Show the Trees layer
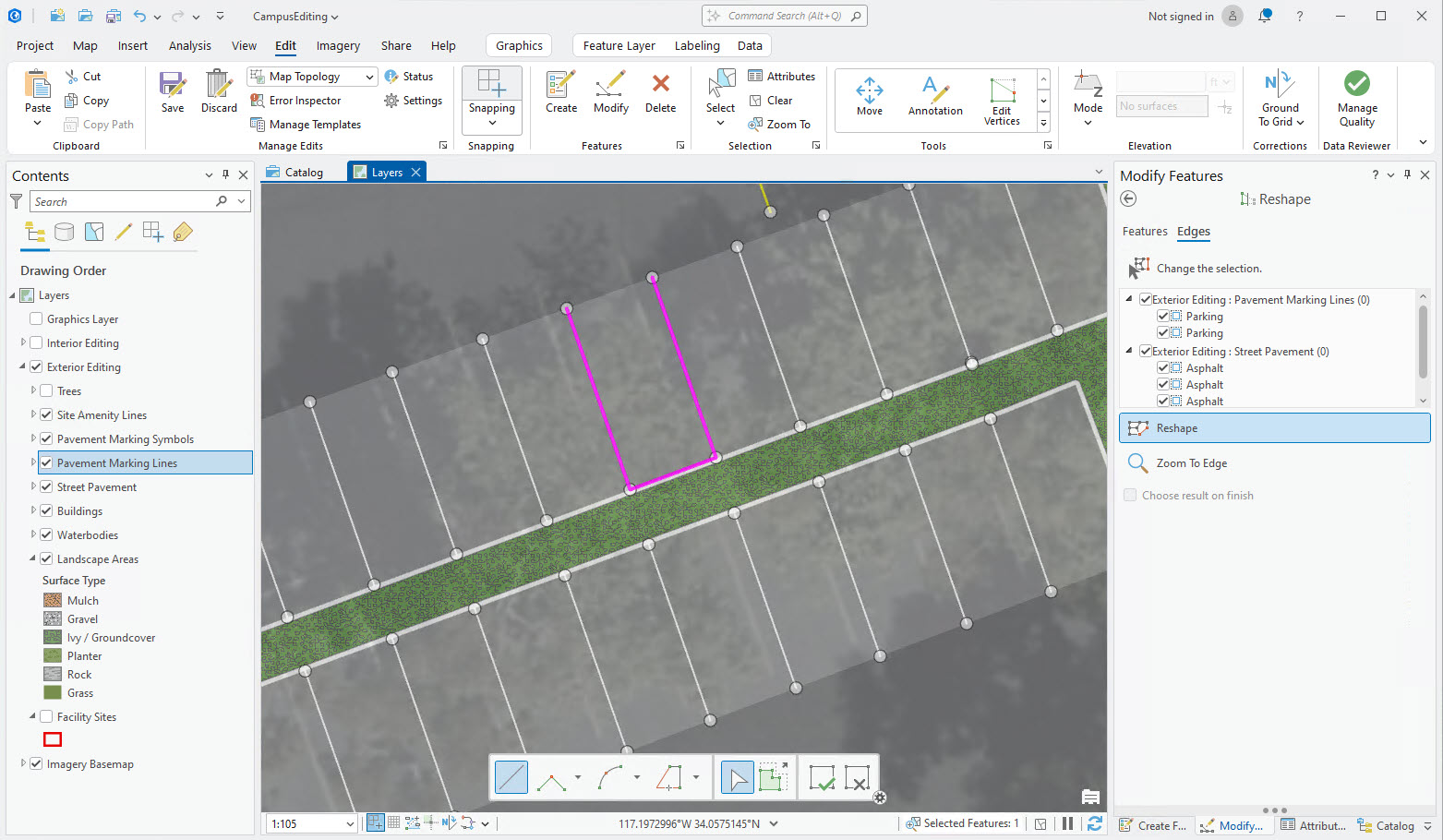This screenshot has height=840, width=1443. [x=46, y=391]
